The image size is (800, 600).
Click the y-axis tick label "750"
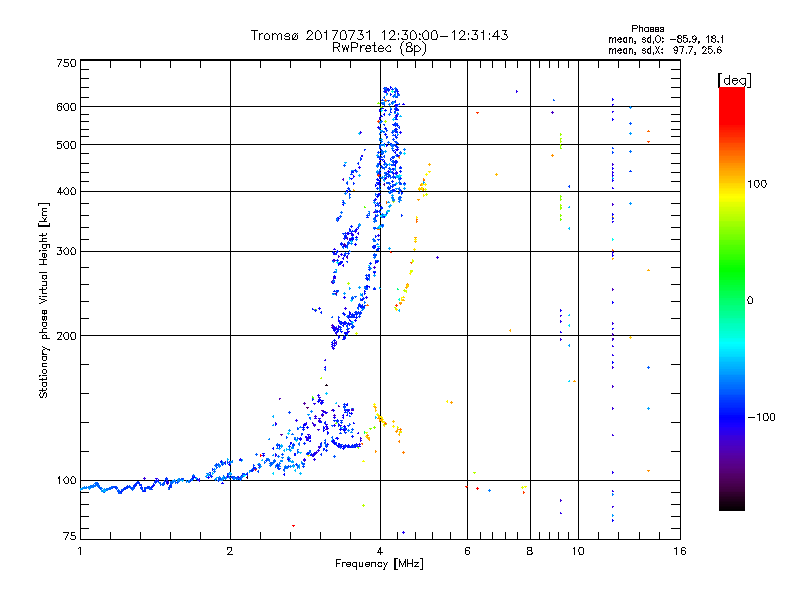(66, 63)
